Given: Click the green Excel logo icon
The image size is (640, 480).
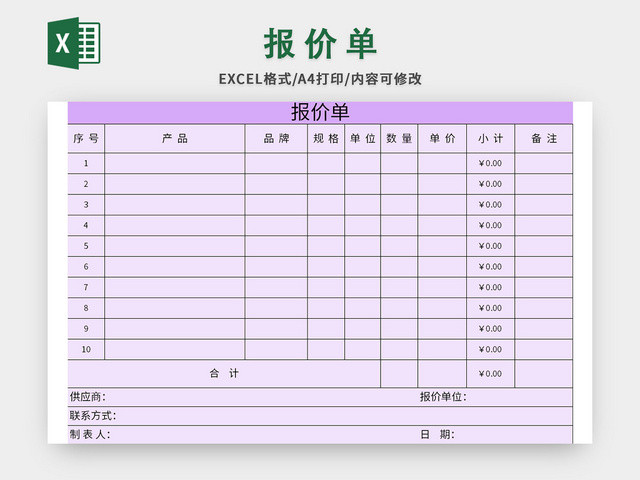Looking at the screenshot, I should [74, 43].
